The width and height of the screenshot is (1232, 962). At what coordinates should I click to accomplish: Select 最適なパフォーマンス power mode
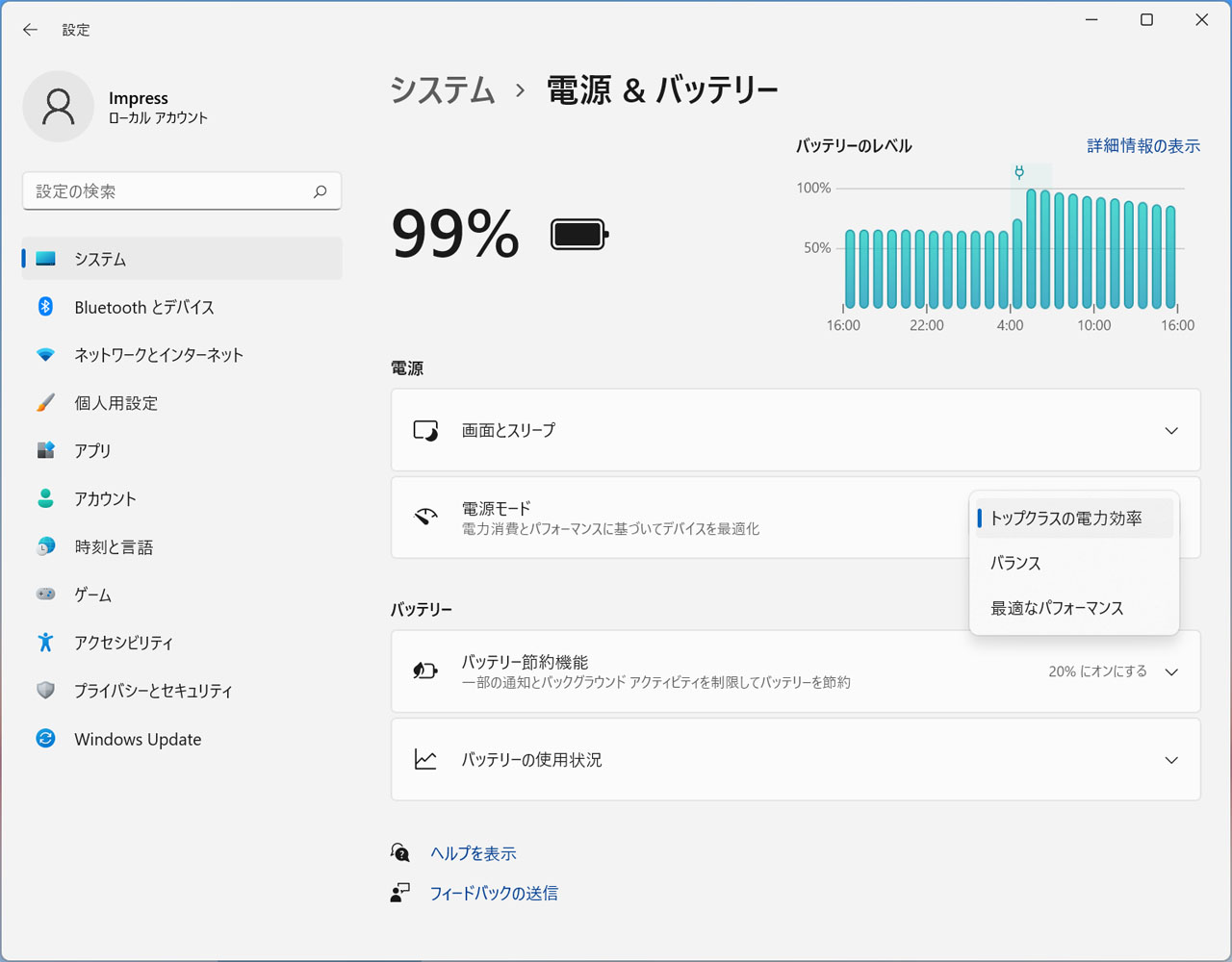click(1055, 607)
